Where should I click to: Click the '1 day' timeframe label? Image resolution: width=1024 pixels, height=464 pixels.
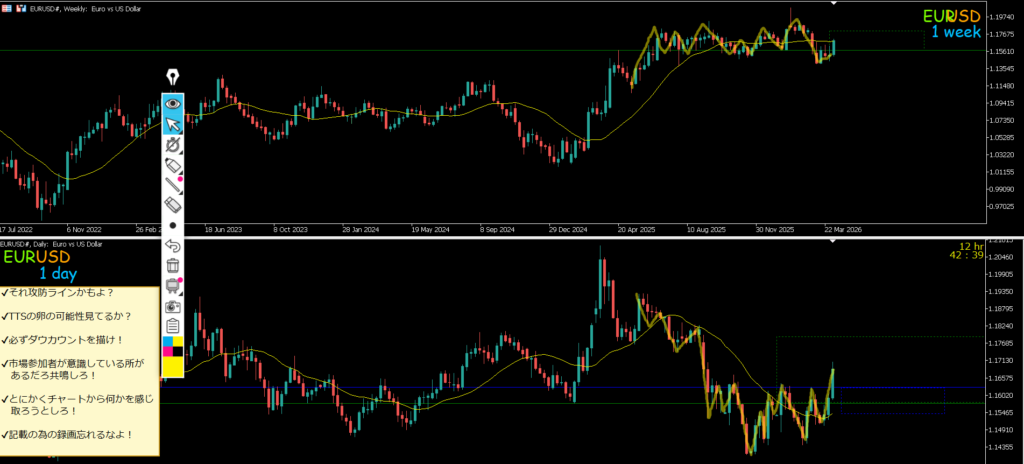pos(59,273)
